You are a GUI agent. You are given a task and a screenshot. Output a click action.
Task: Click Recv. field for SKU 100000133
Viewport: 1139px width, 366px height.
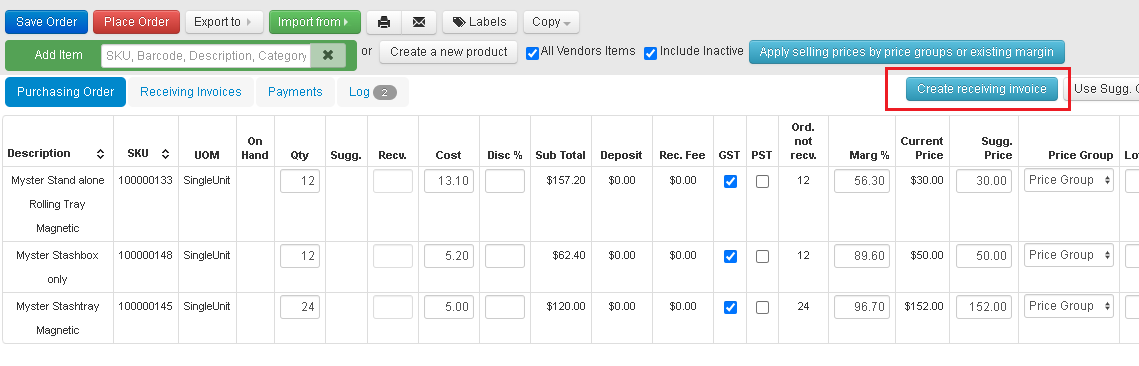pyautogui.click(x=393, y=182)
